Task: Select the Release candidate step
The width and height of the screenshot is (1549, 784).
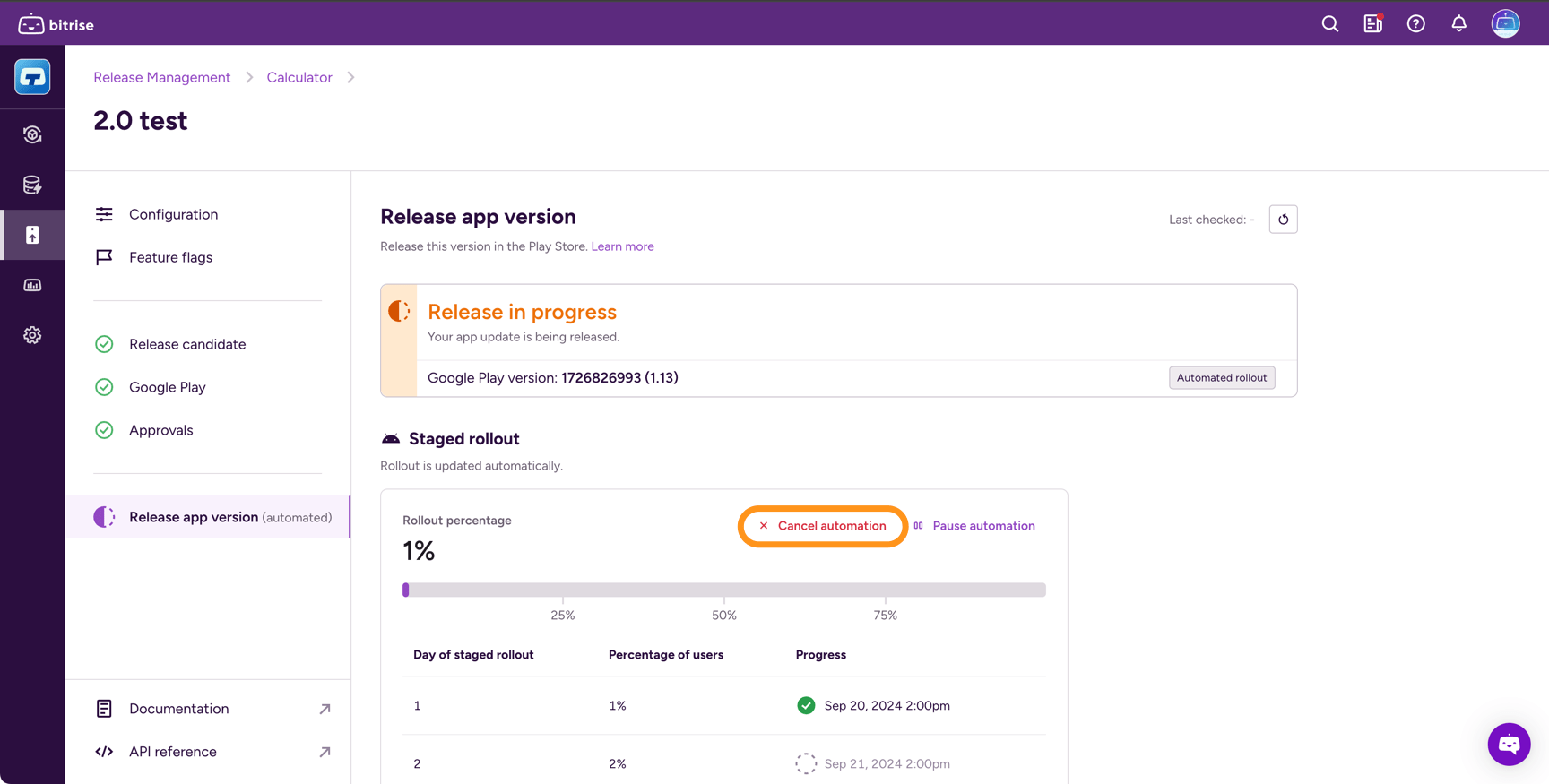Action: point(186,344)
